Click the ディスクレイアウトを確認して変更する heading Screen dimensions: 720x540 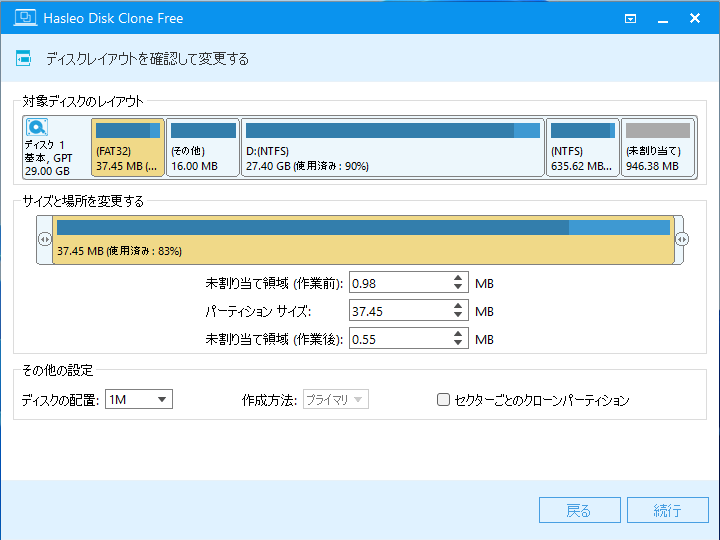(147, 59)
